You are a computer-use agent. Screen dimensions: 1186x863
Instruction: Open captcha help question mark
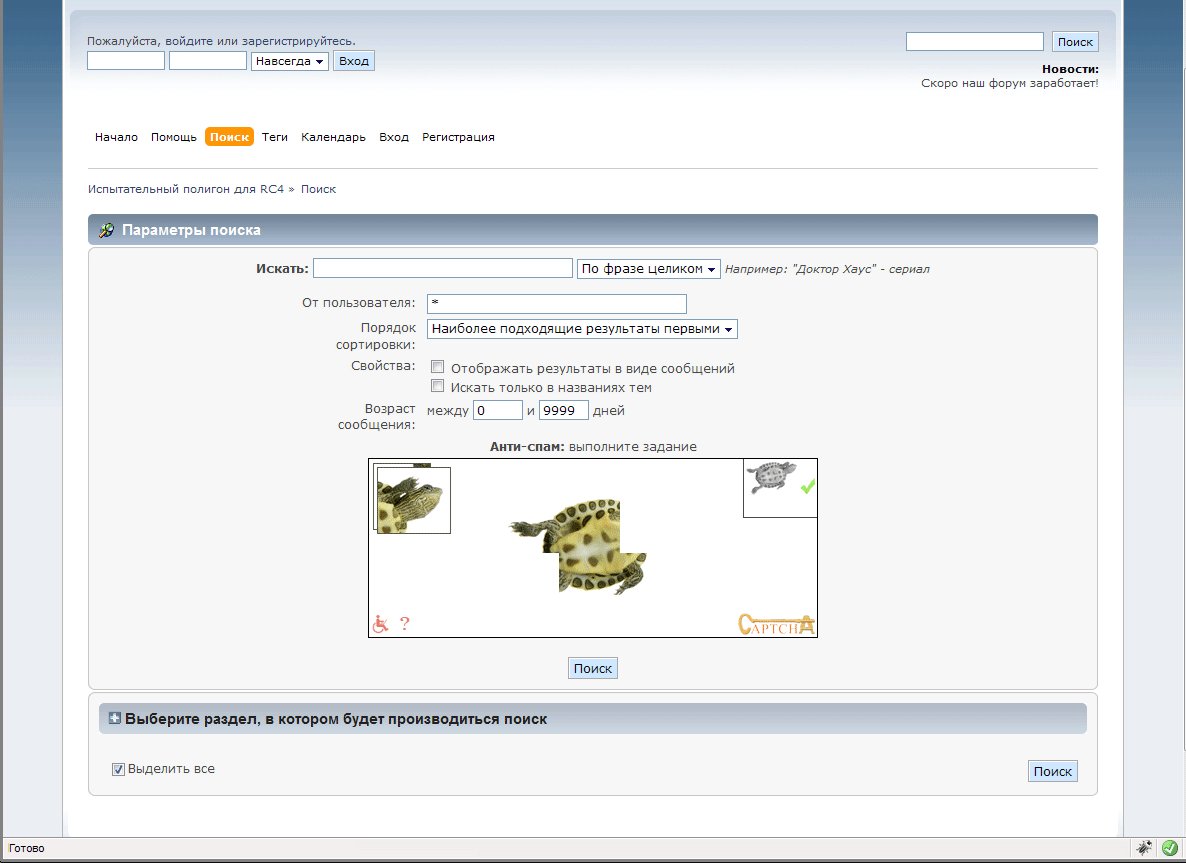(405, 623)
